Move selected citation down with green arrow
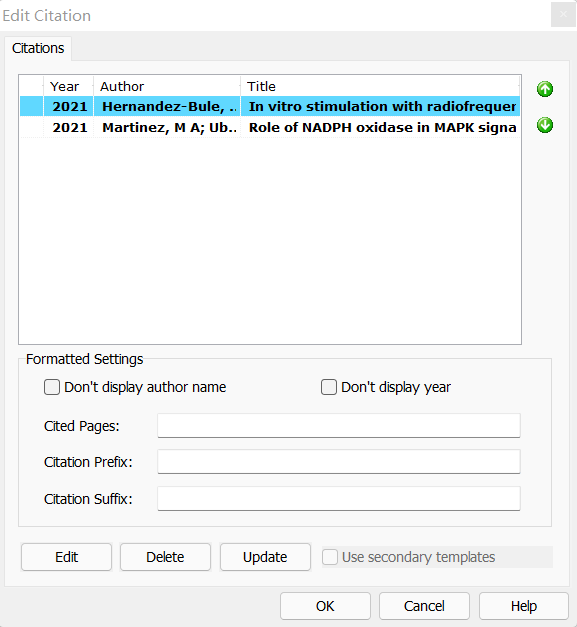This screenshot has height=627, width=577. tap(545, 125)
